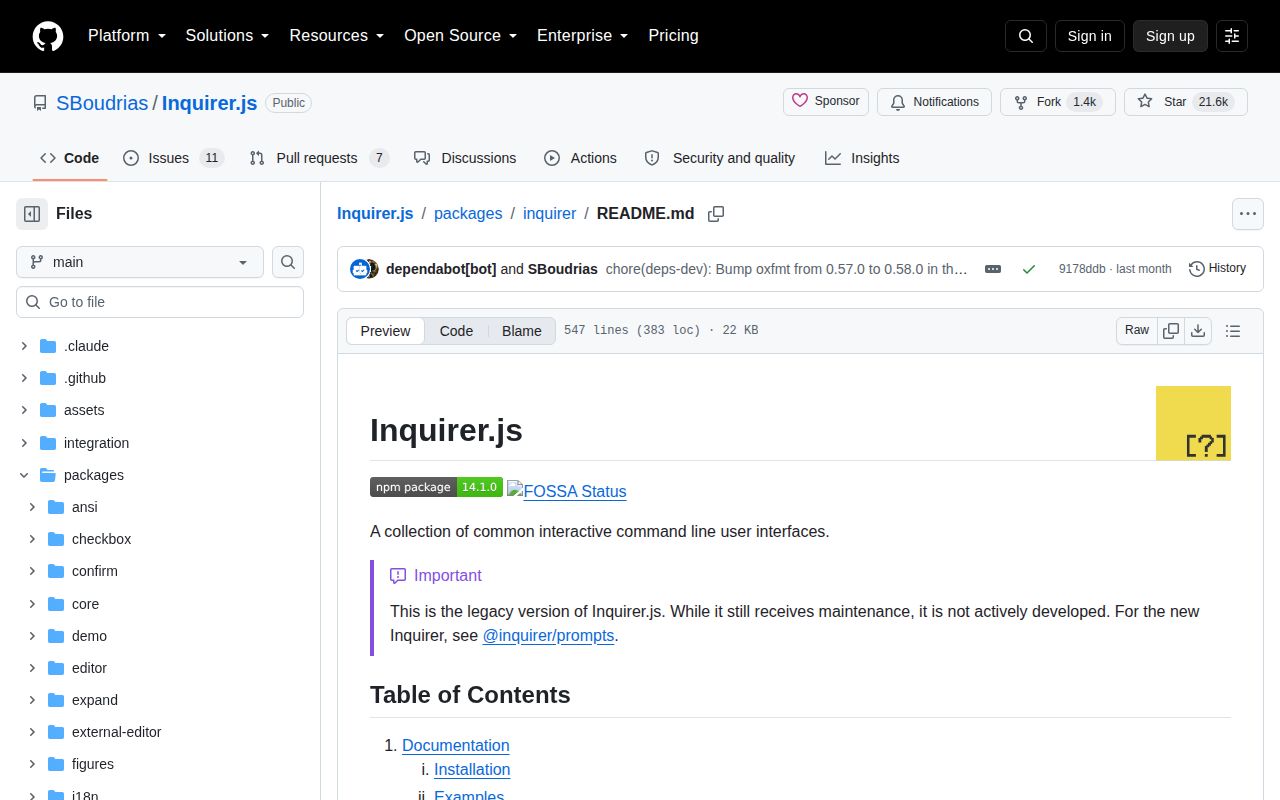Image resolution: width=1280 pixels, height=800 pixels.
Task: Open the Discussions tab
Action: coord(465,158)
